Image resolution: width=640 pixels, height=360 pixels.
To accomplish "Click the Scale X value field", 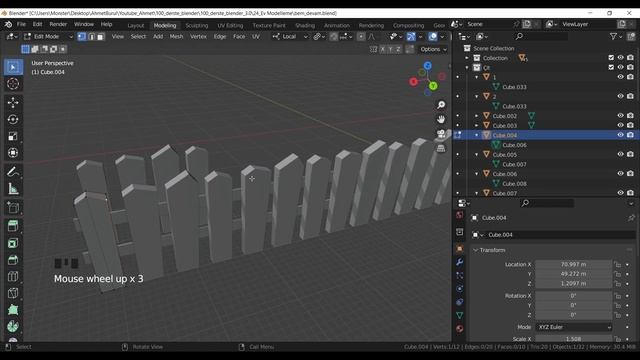I will click(573, 339).
